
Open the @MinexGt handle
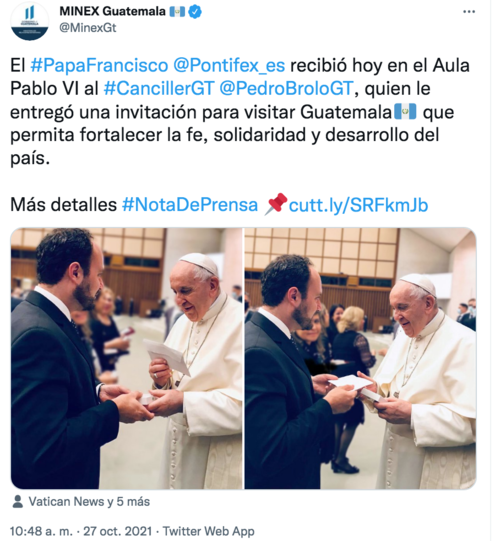[x=88, y=28]
